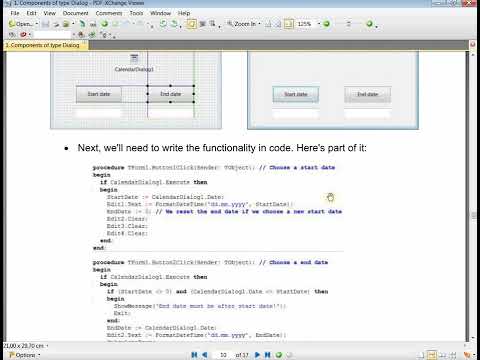This screenshot has height=360, width=480.
Task: Select the Snapshot tool icon
Action: click(202, 24)
